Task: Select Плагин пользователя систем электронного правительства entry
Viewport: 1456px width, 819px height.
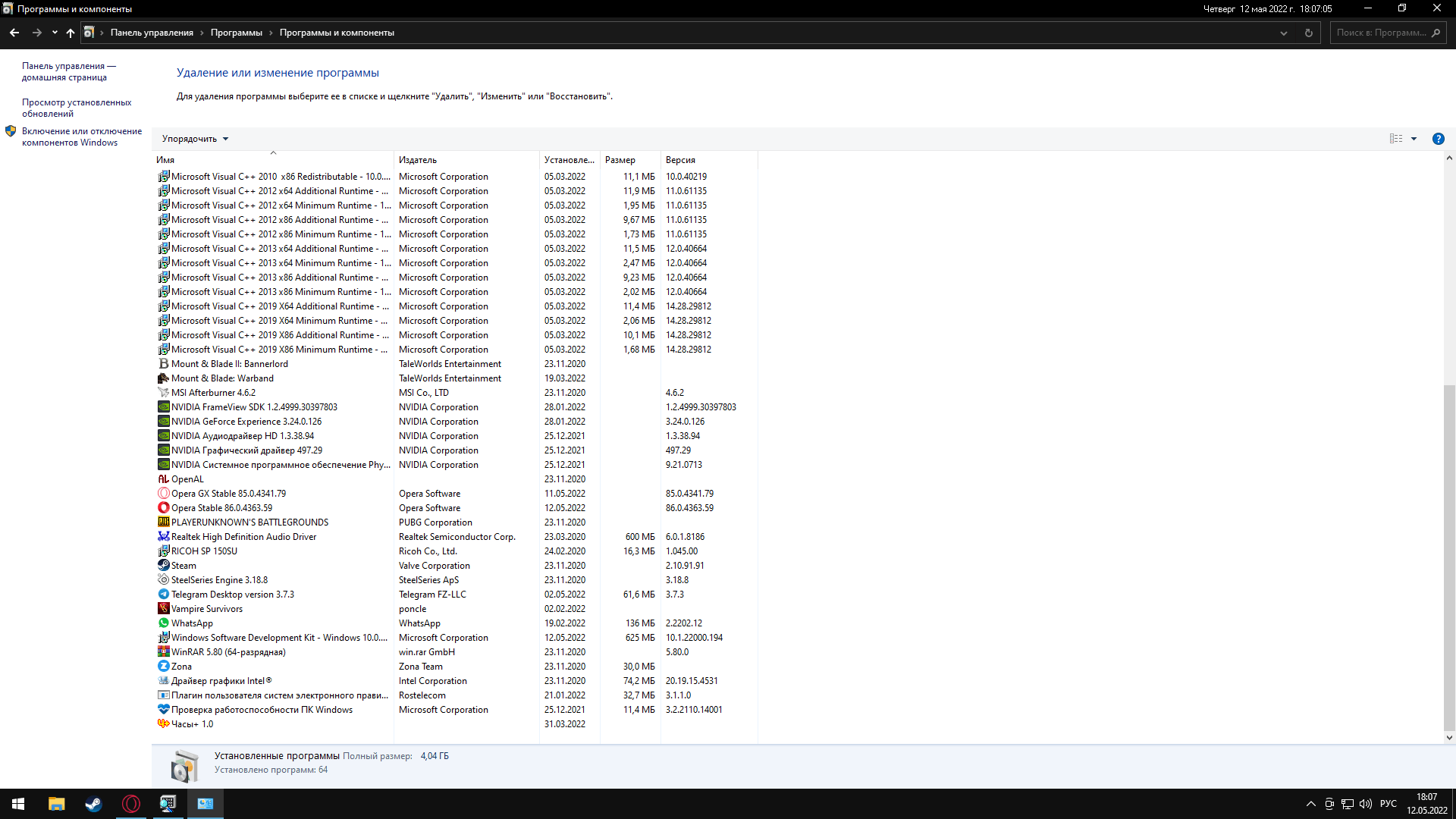Action: click(455, 695)
